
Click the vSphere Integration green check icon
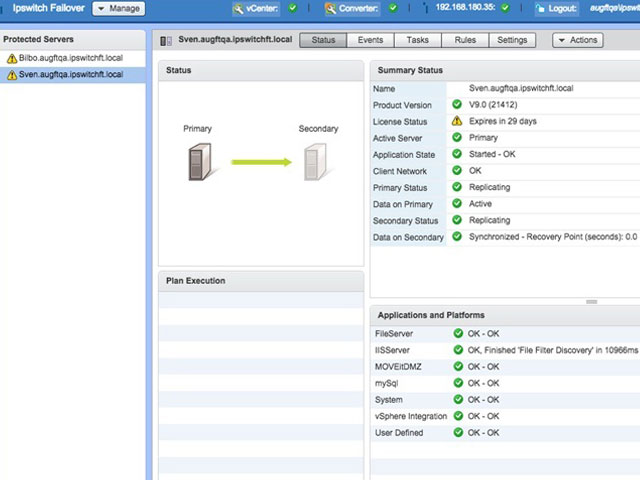458,416
